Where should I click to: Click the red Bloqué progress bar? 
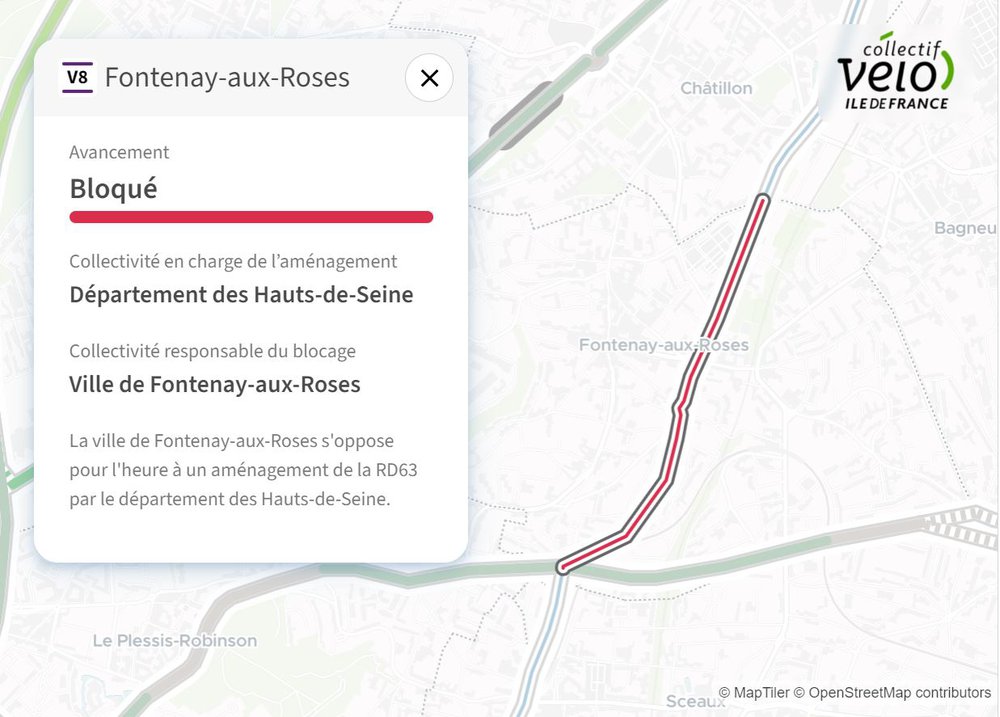point(250,217)
